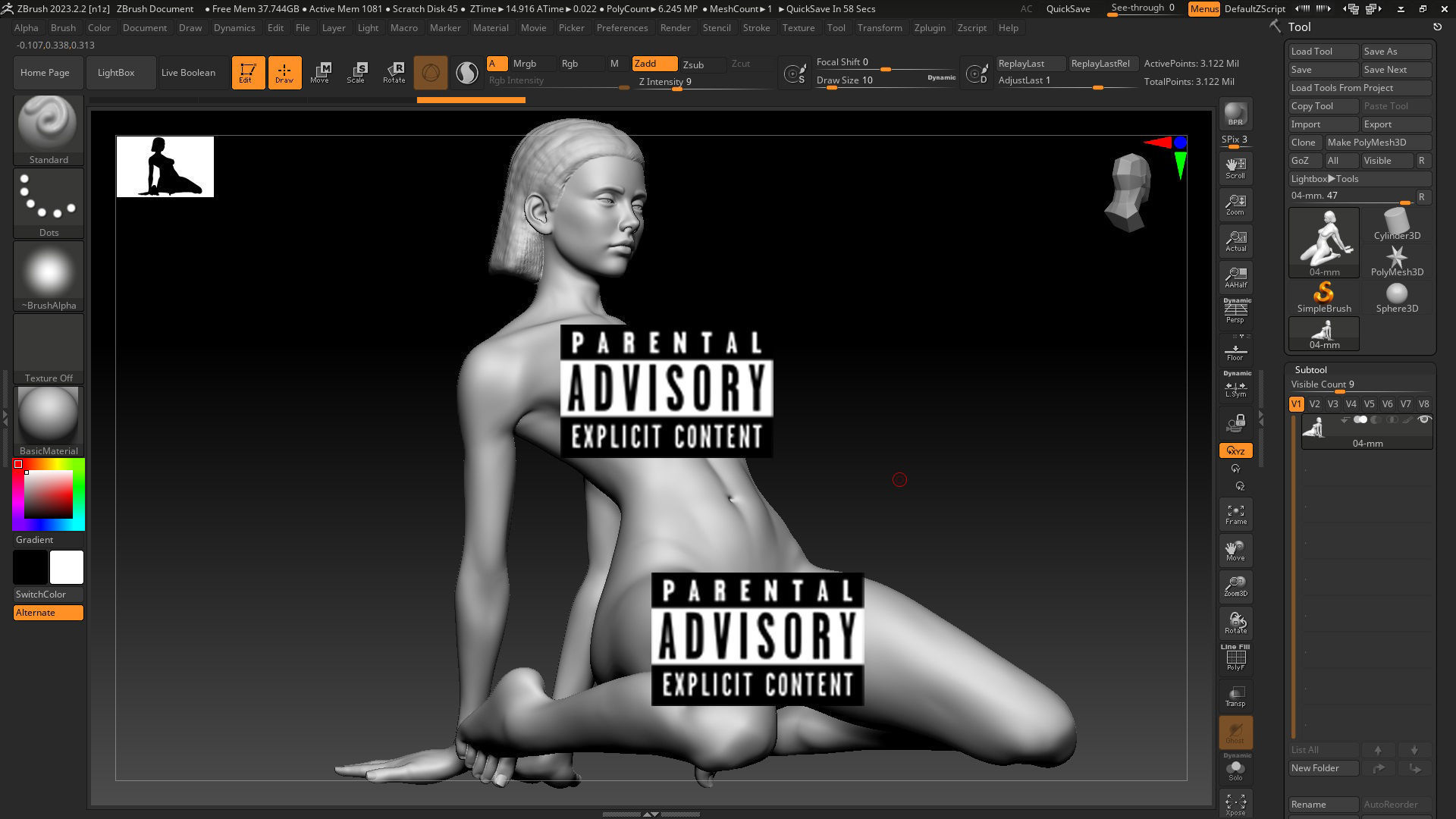Toggle PolyF line fill display

[x=1235, y=657]
